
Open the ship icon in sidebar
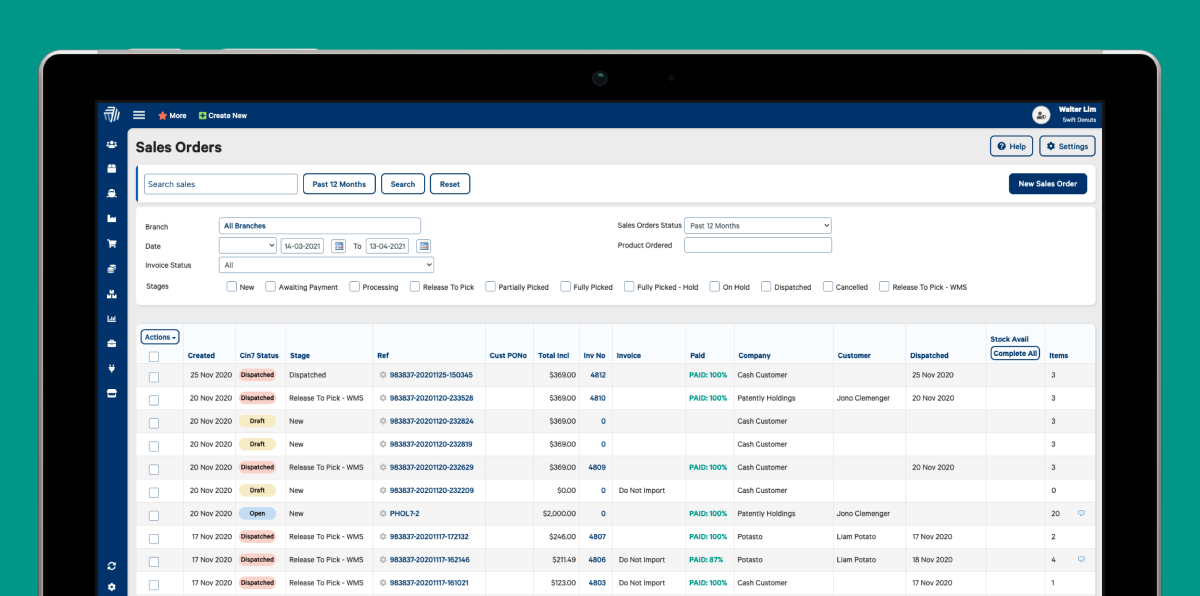pyautogui.click(x=112, y=193)
